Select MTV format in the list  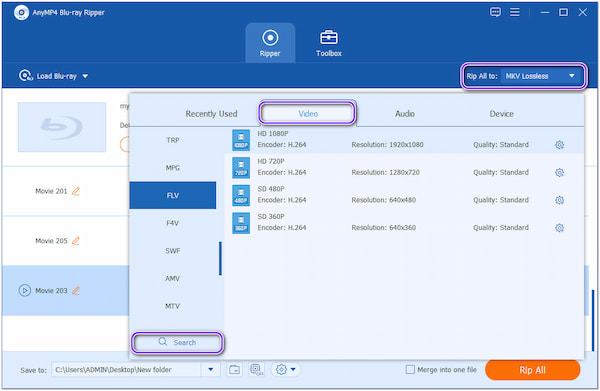[x=173, y=306]
